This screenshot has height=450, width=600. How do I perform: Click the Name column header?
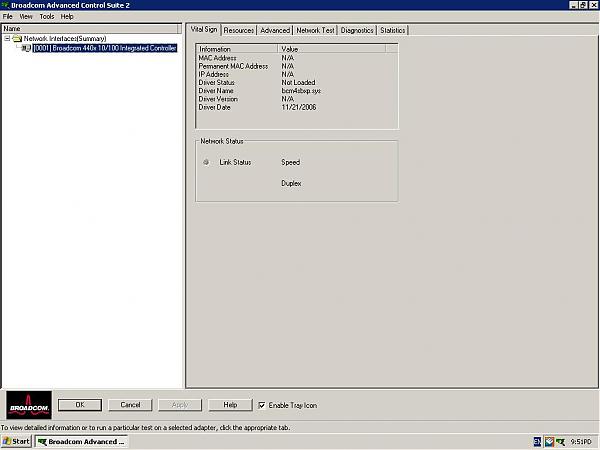pos(90,29)
